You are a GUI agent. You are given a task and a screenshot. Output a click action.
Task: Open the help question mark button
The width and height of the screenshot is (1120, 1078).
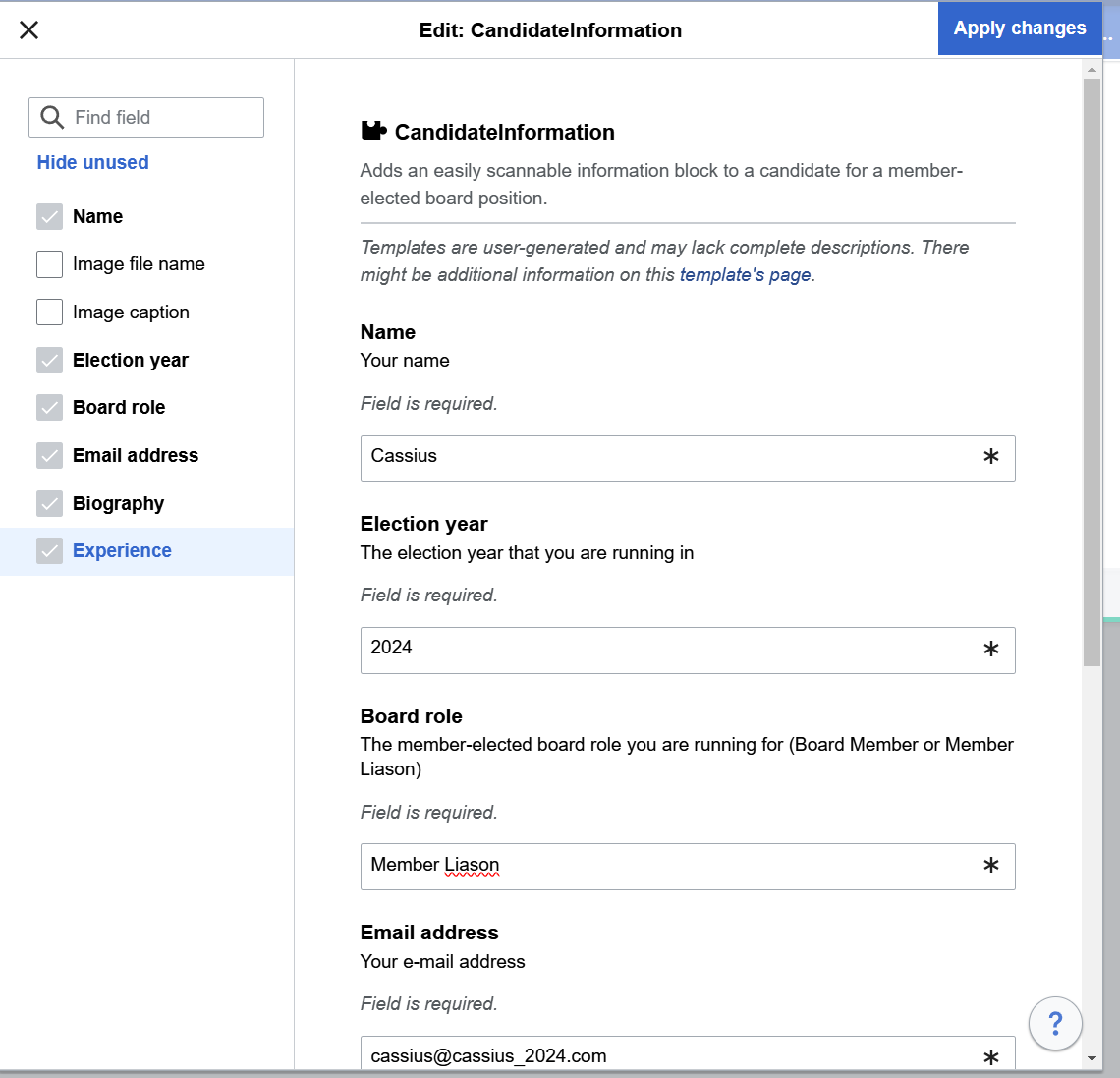point(1055,1023)
